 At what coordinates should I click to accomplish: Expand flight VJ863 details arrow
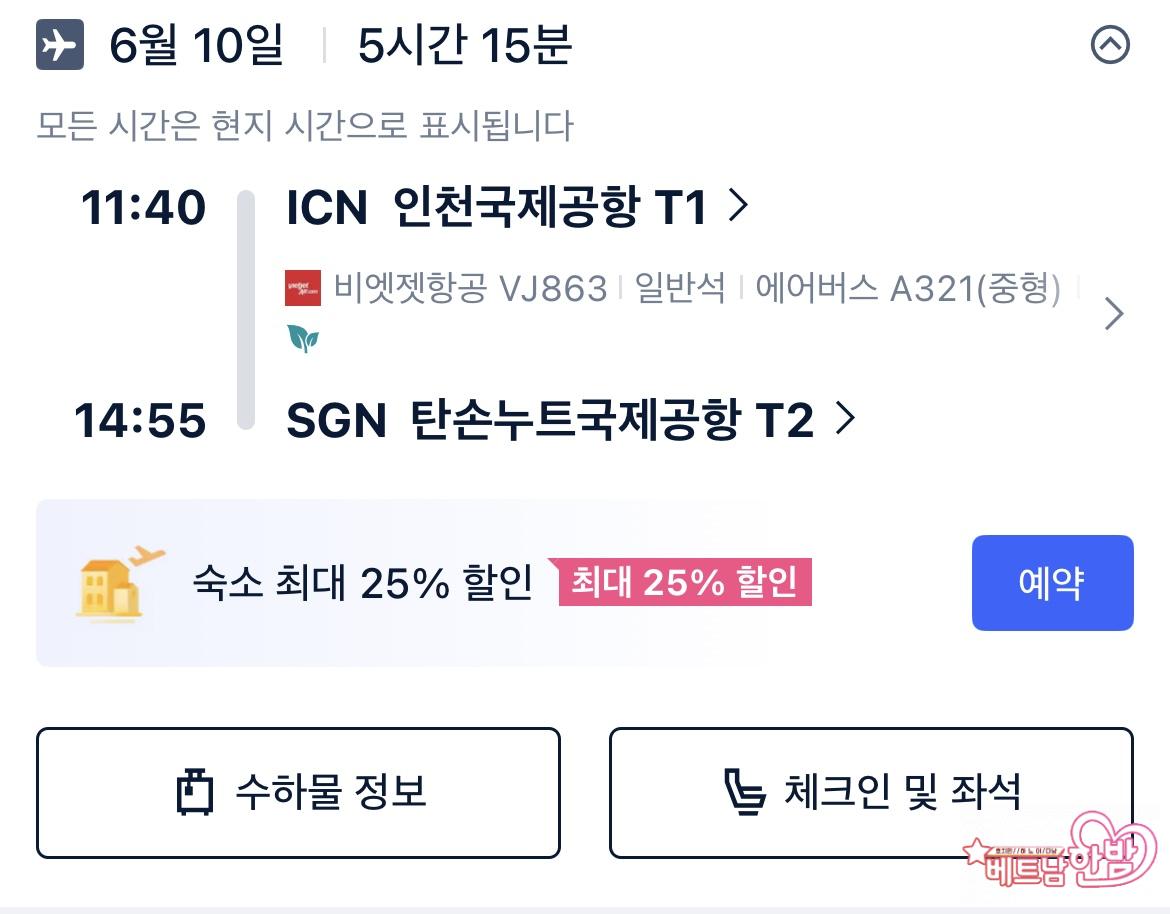point(1113,314)
